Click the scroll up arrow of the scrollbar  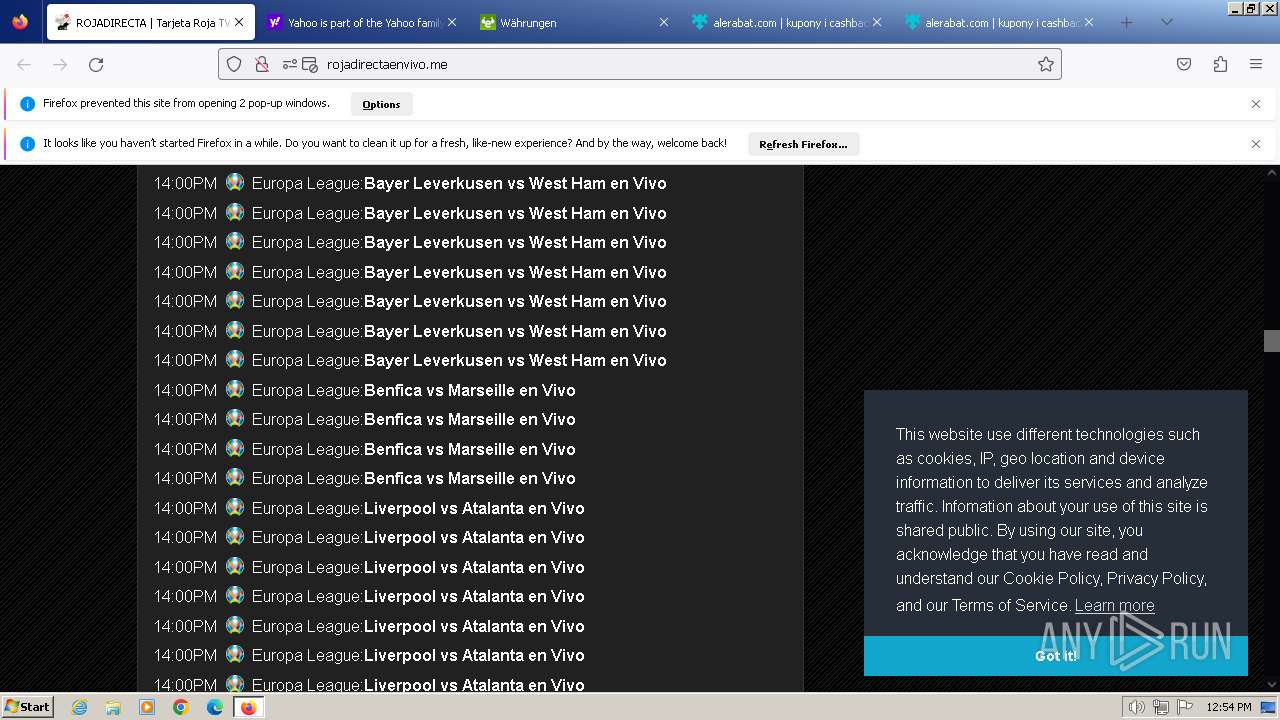click(1272, 173)
